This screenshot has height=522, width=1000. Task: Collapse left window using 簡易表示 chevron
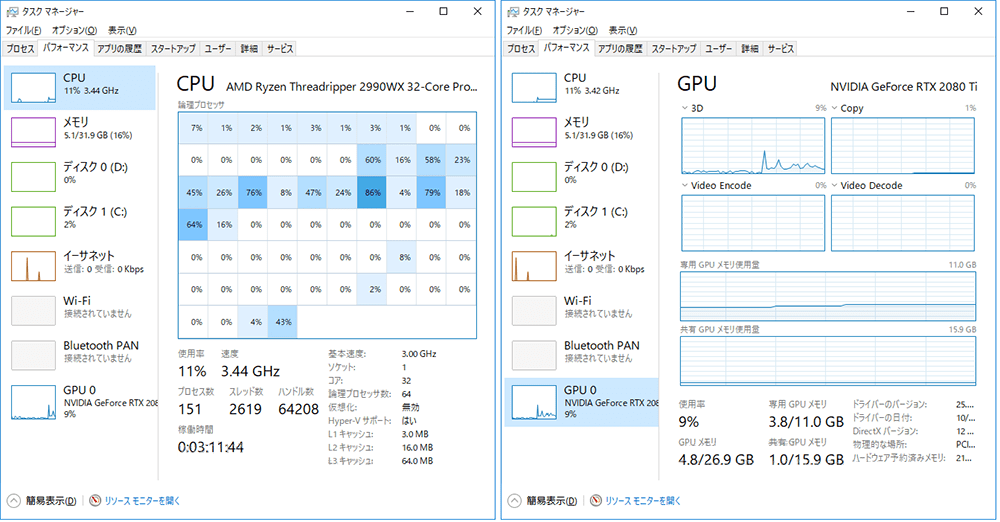point(14,500)
